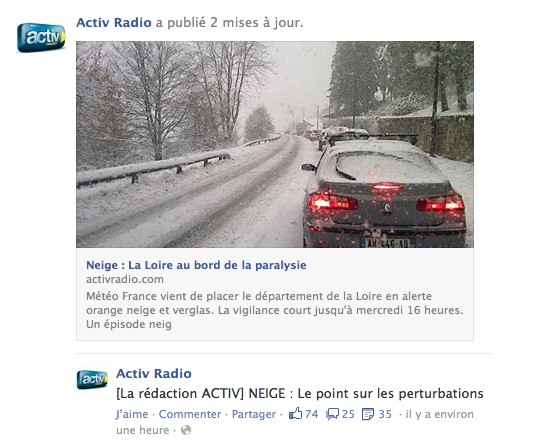Click the activradio.com domain text
Image resolution: width=544 pixels, height=446 pixels.
(x=125, y=279)
